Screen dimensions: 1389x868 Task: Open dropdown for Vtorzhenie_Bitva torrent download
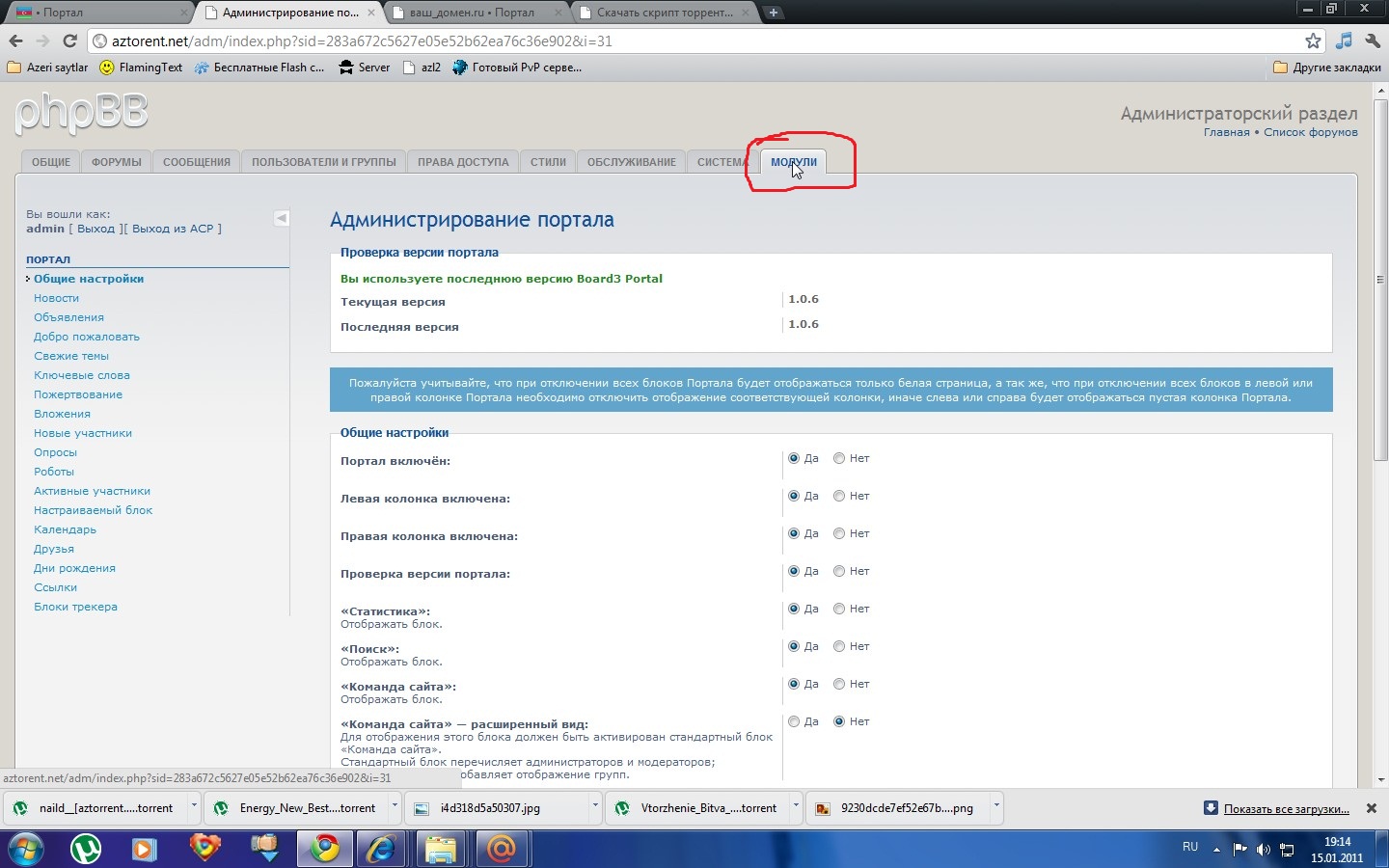tap(796, 807)
